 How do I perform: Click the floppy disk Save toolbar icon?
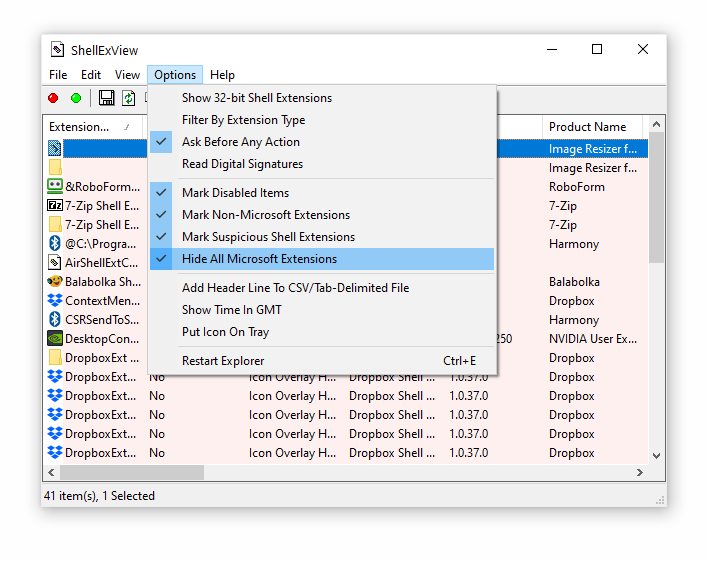(x=107, y=98)
